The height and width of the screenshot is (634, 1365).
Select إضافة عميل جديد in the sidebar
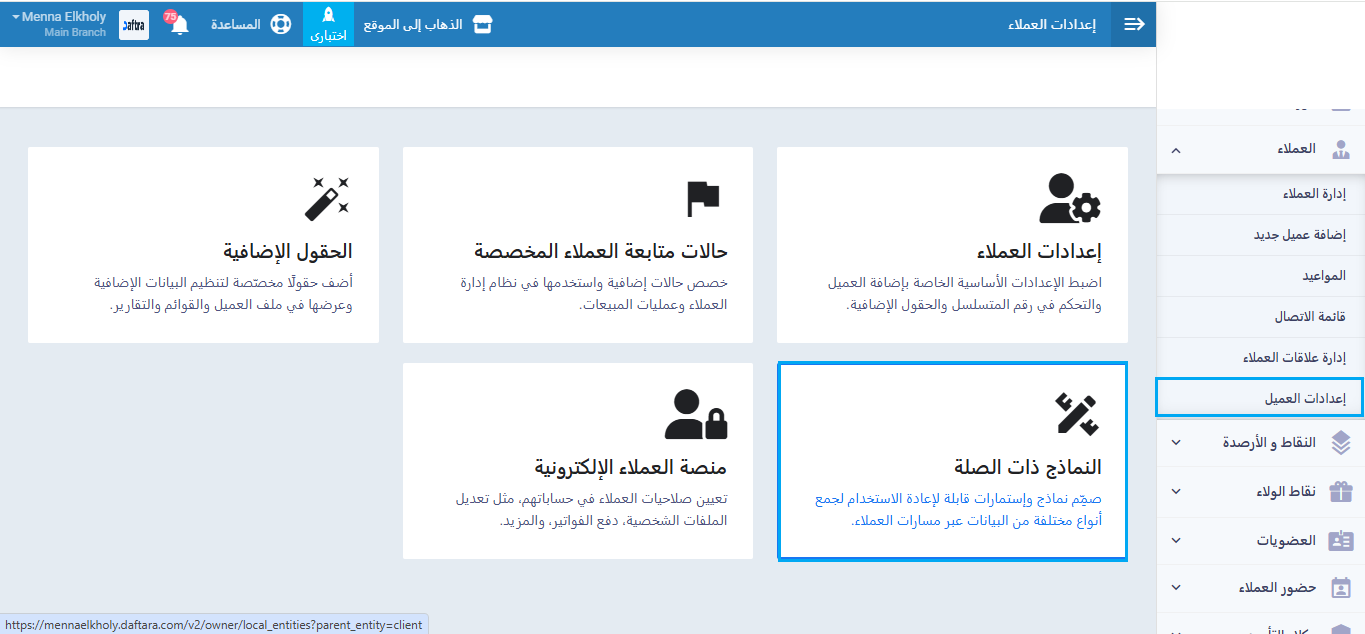(1299, 235)
